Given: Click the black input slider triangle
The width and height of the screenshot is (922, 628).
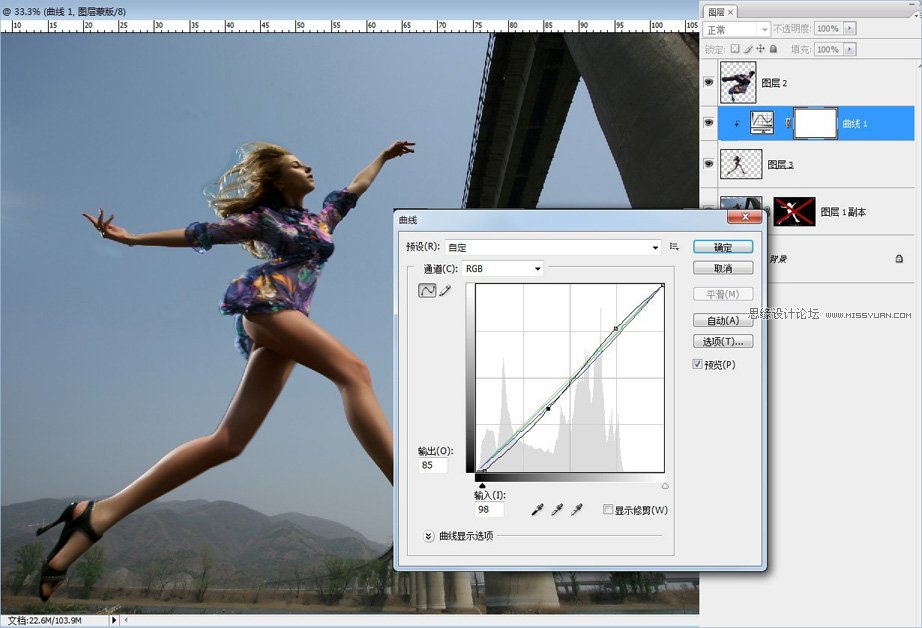Looking at the screenshot, I should tap(482, 486).
